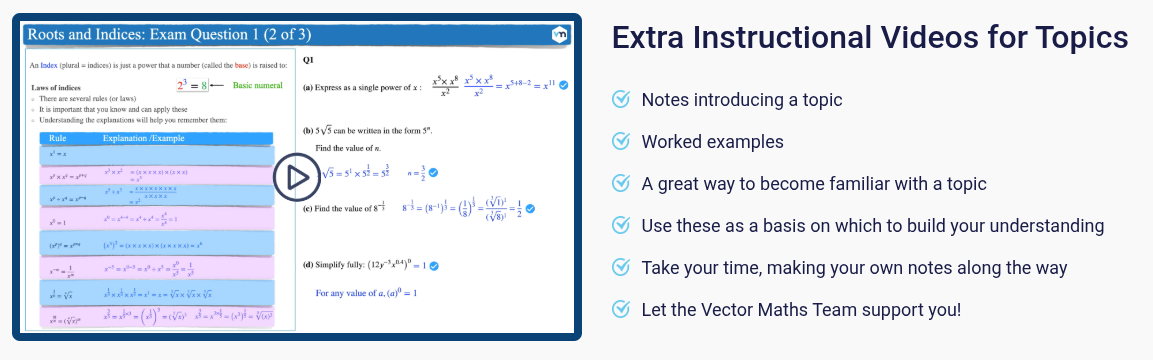Click blue tick after n = 3/2 answer

click(x=434, y=173)
